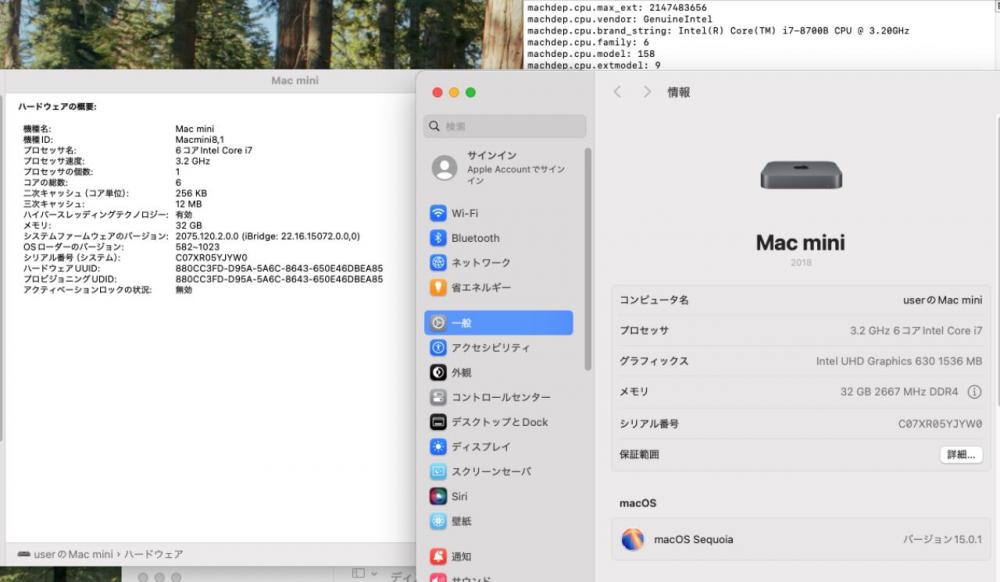Select the 一般 gear icon

coord(438,323)
